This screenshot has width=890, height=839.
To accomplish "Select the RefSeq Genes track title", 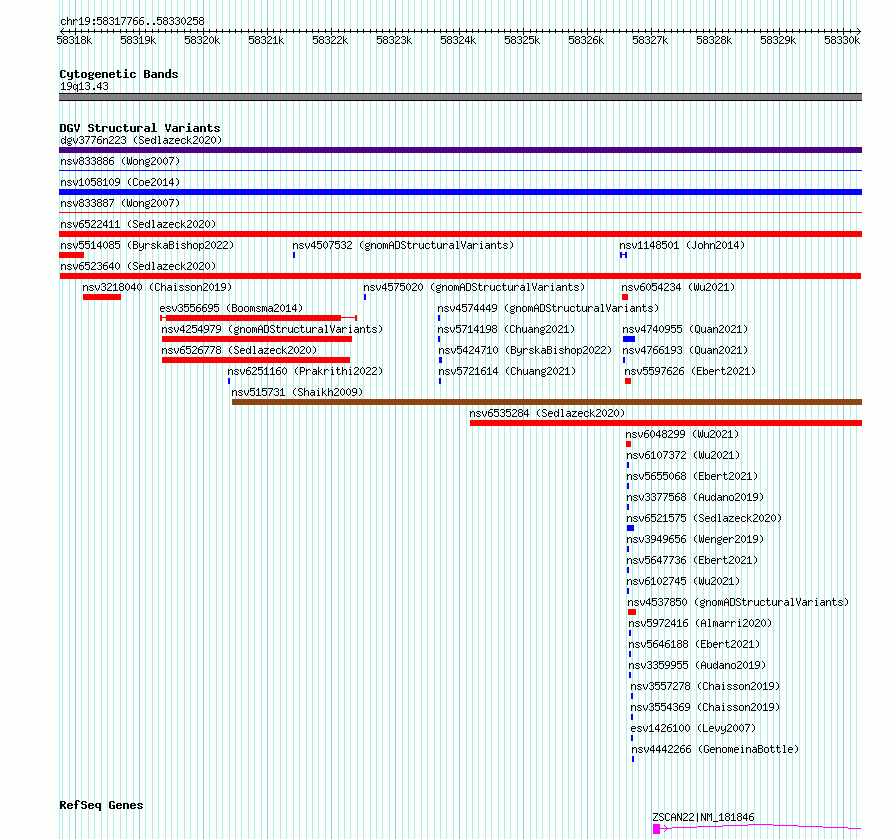I will tap(101, 806).
